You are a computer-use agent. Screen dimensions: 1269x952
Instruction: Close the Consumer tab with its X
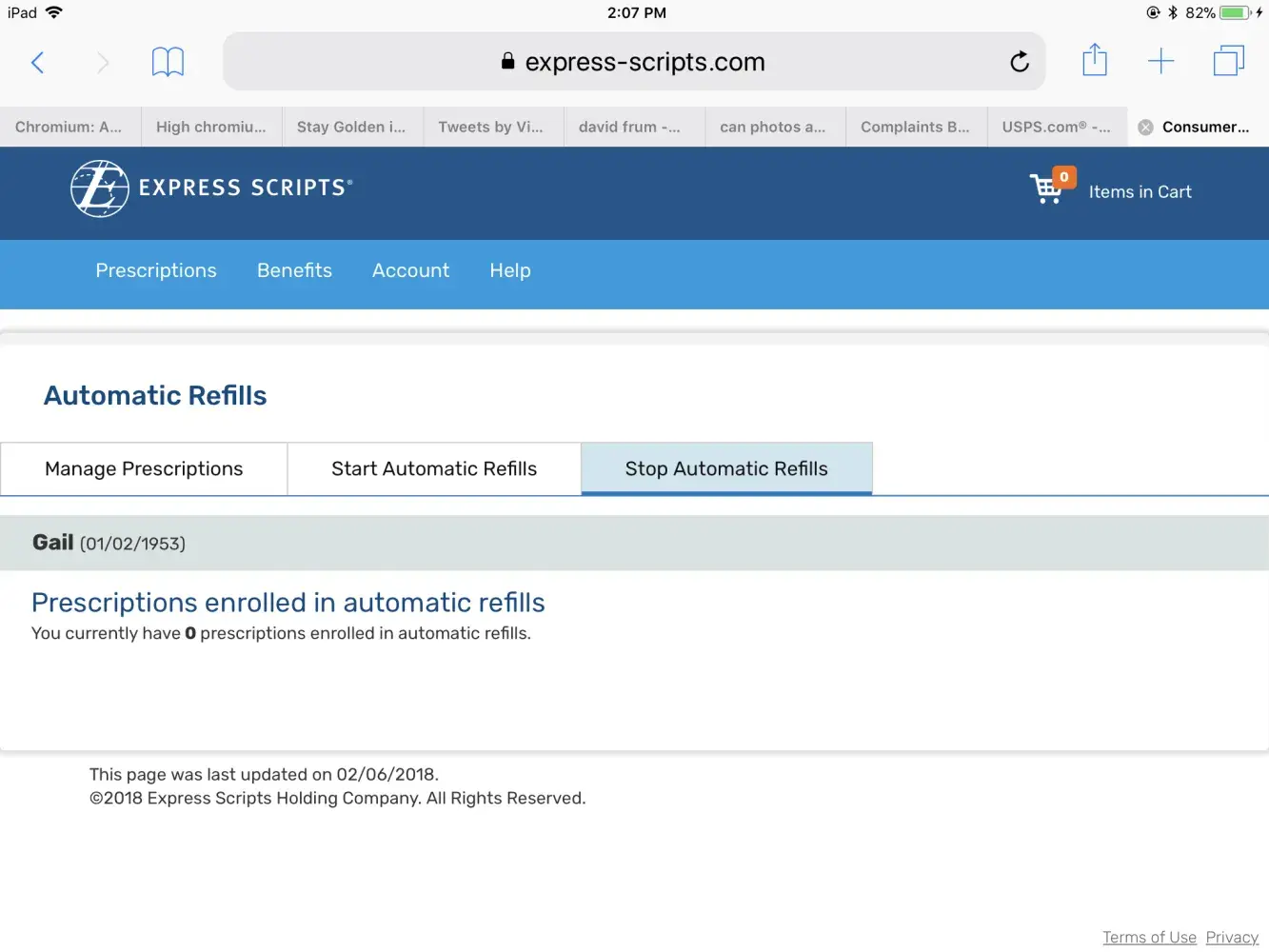[x=1145, y=128]
